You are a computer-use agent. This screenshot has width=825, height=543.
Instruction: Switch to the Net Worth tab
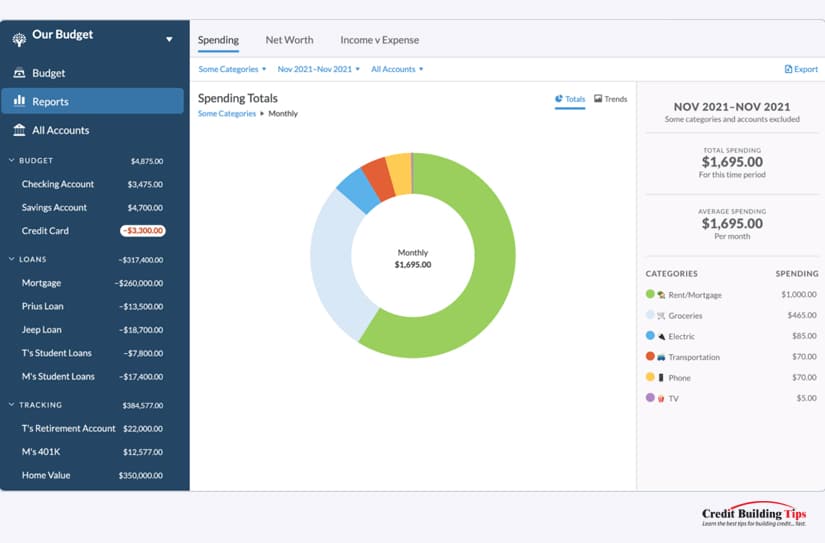(x=289, y=40)
